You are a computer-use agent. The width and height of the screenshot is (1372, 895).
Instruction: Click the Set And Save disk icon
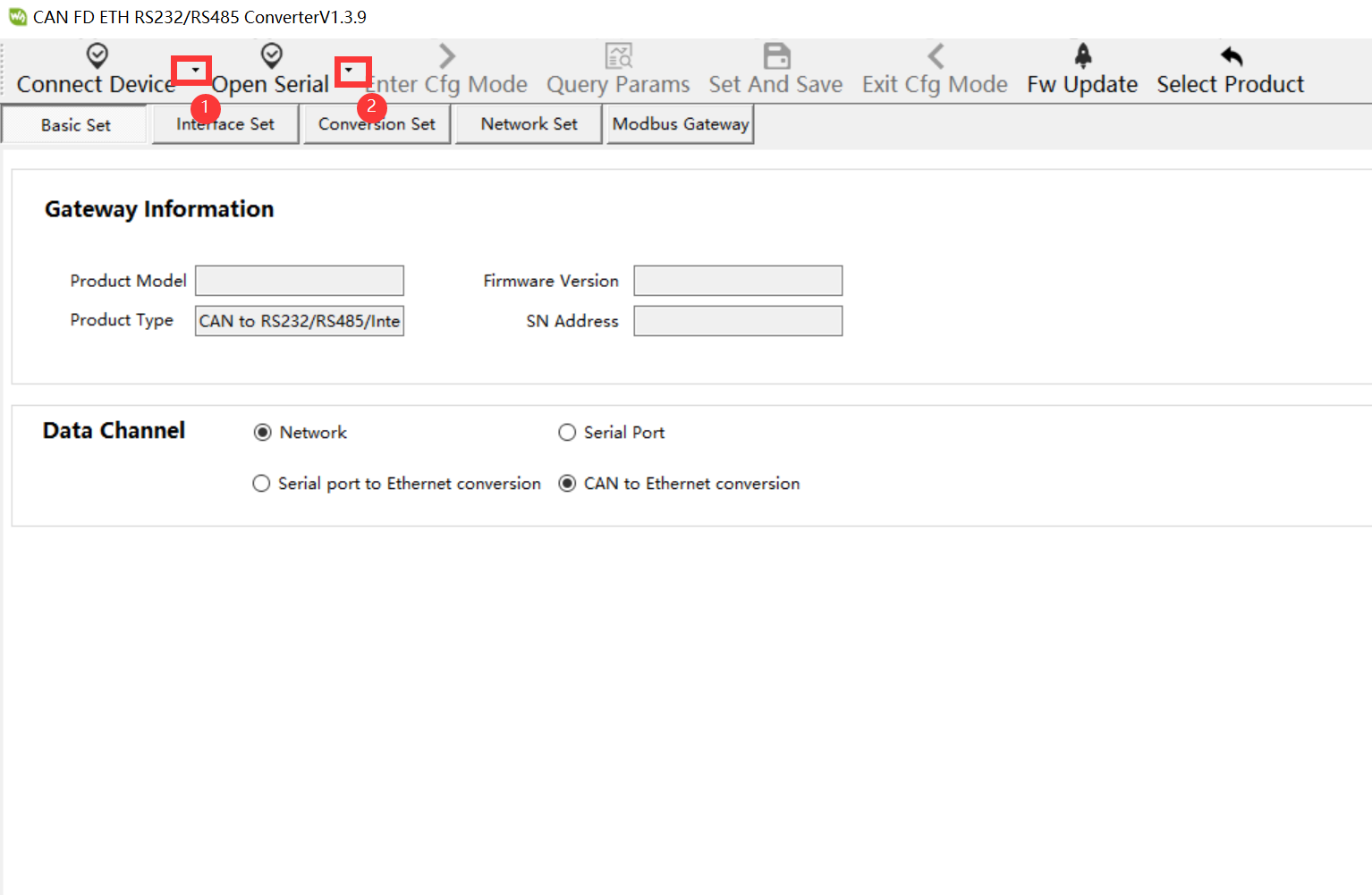(776, 55)
